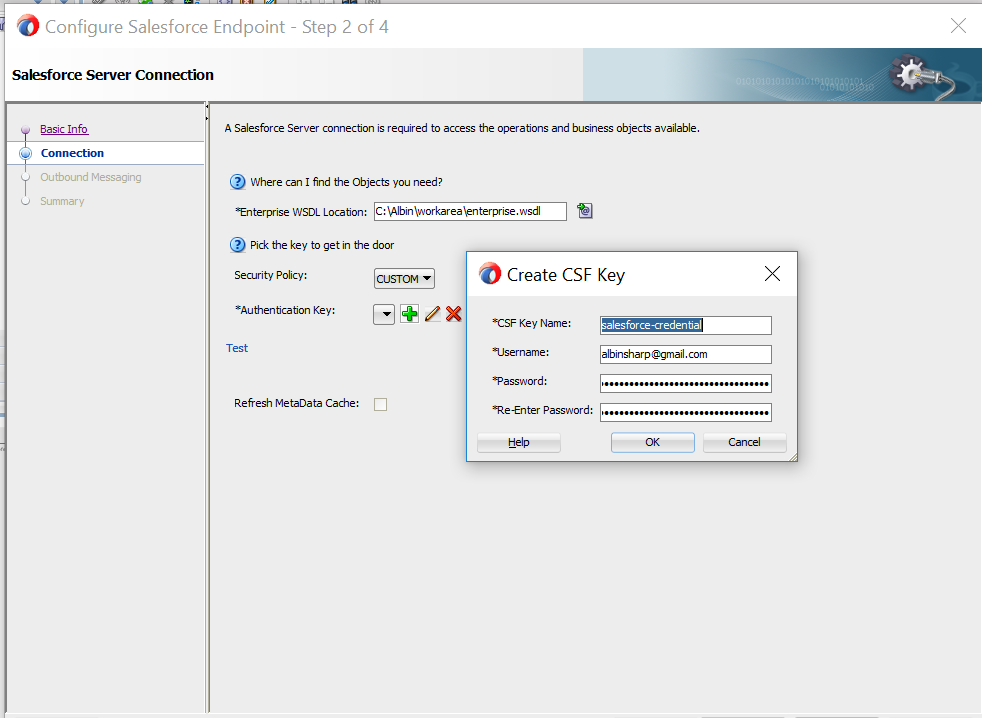Click the green plus to add authentication key

tap(409, 313)
